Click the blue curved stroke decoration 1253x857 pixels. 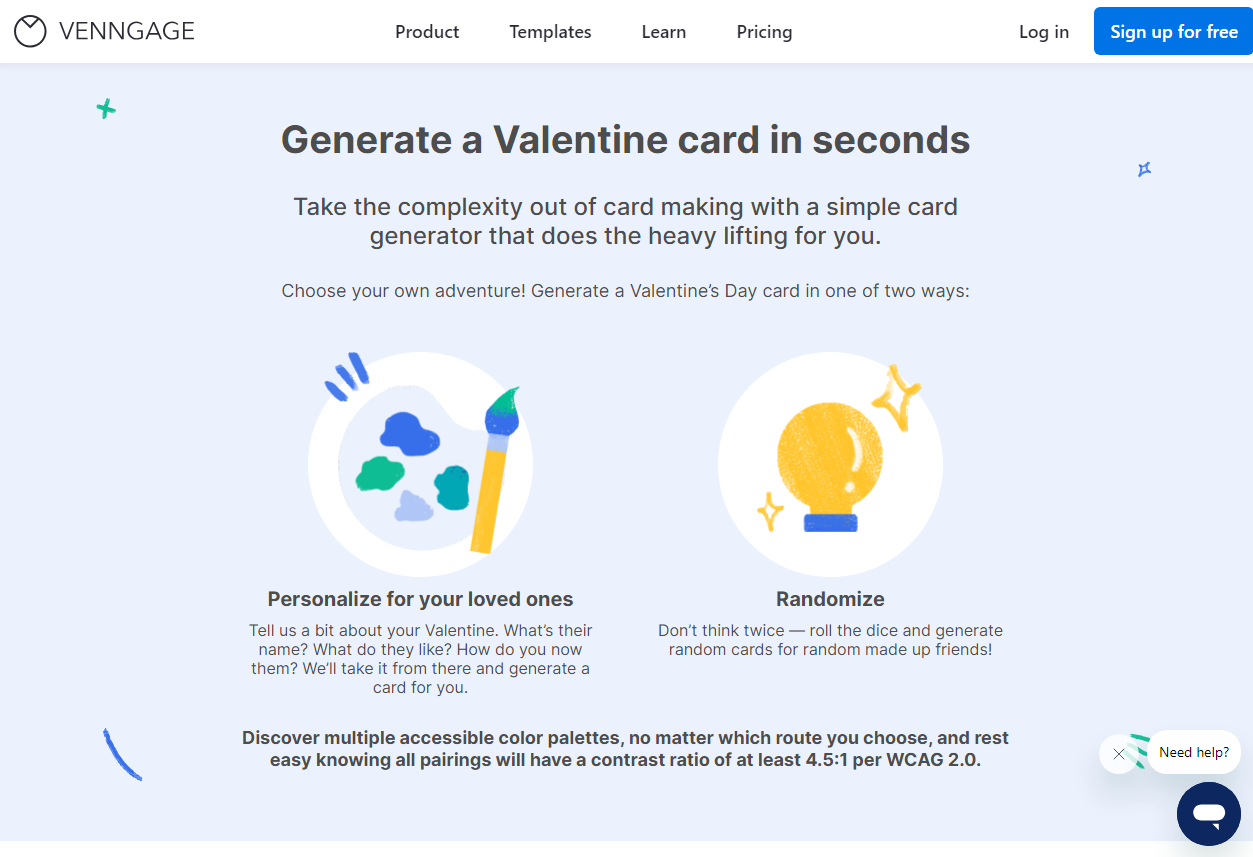pyautogui.click(x=122, y=754)
